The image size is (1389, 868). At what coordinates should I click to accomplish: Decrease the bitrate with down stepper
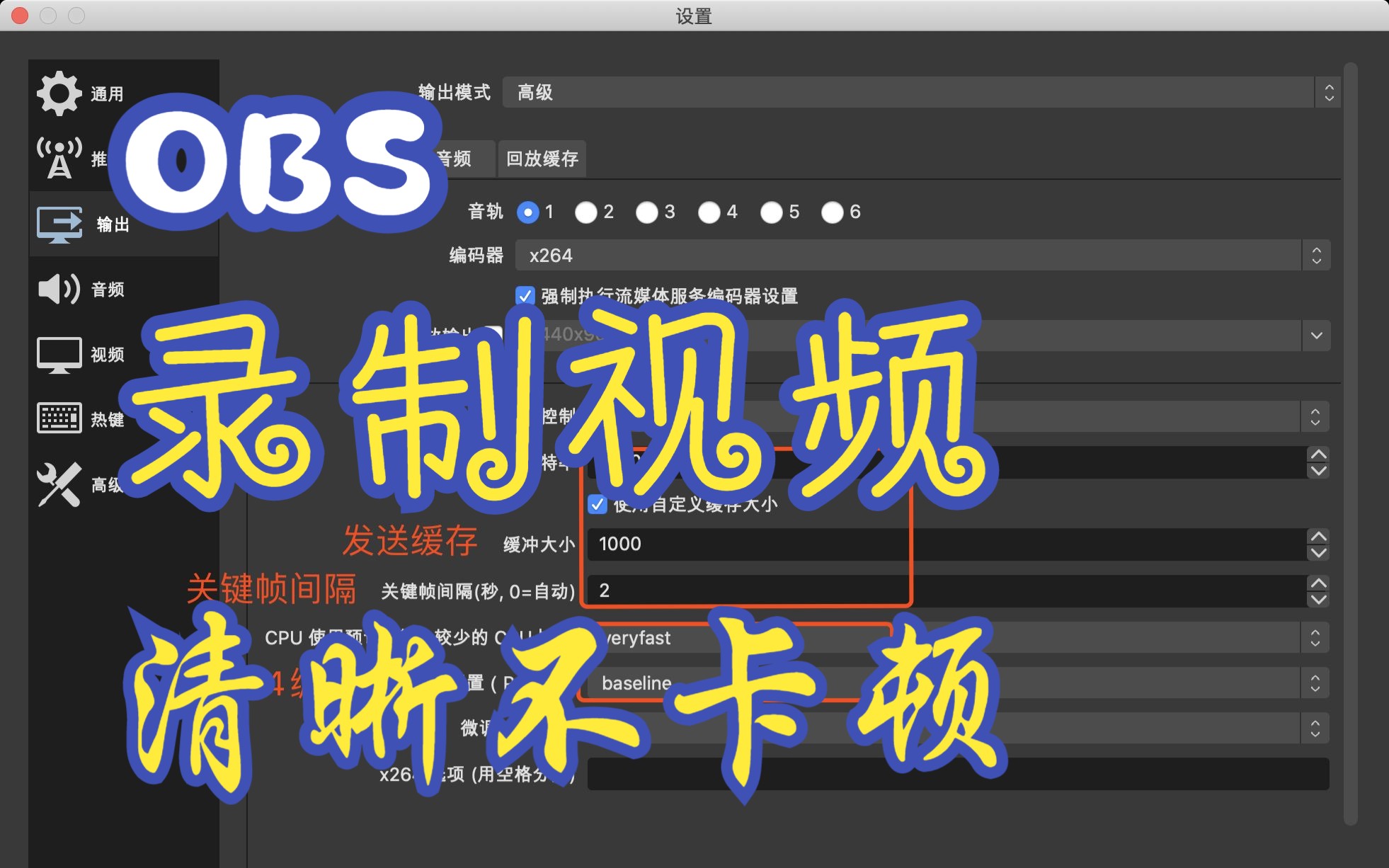(x=1318, y=471)
